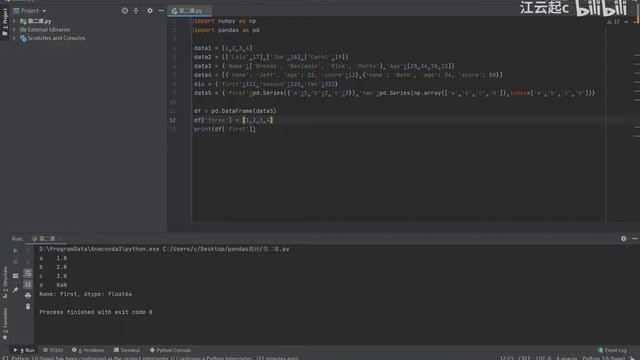The image size is (640, 360).
Task: Click the 4 spaces indent widget
Action: (x=567, y=358)
